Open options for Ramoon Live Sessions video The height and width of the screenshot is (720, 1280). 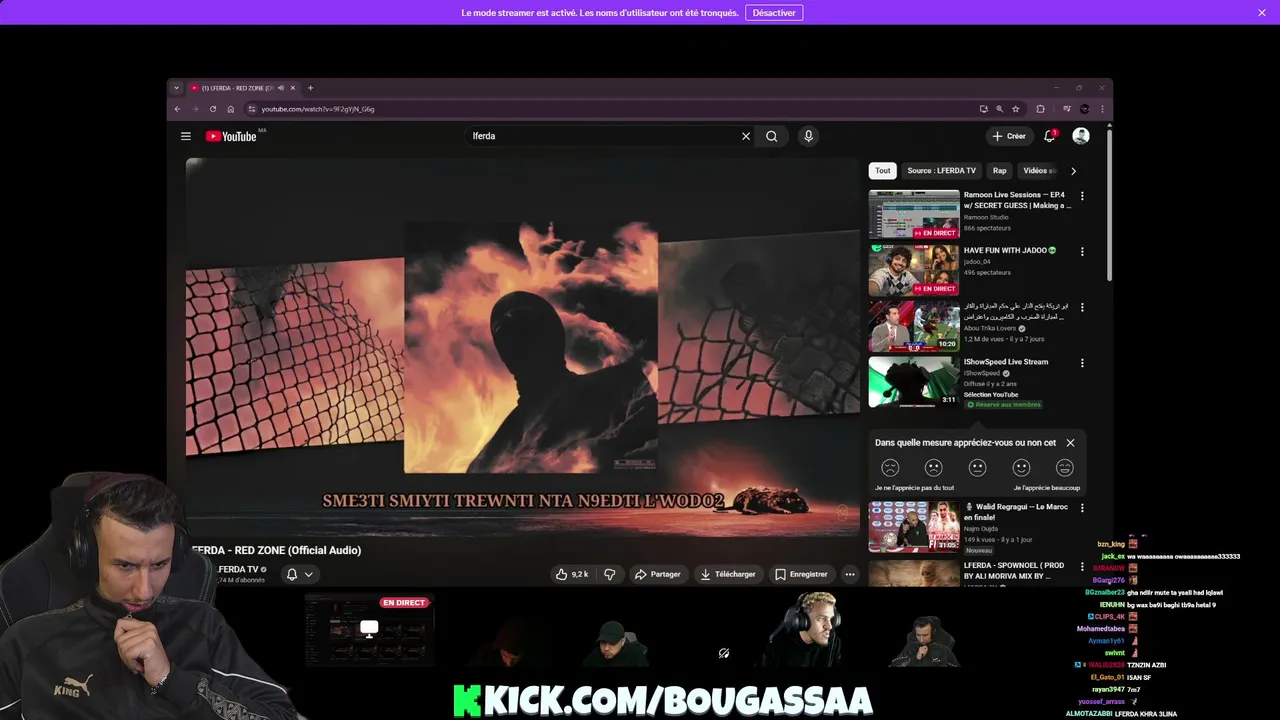coord(1082,196)
